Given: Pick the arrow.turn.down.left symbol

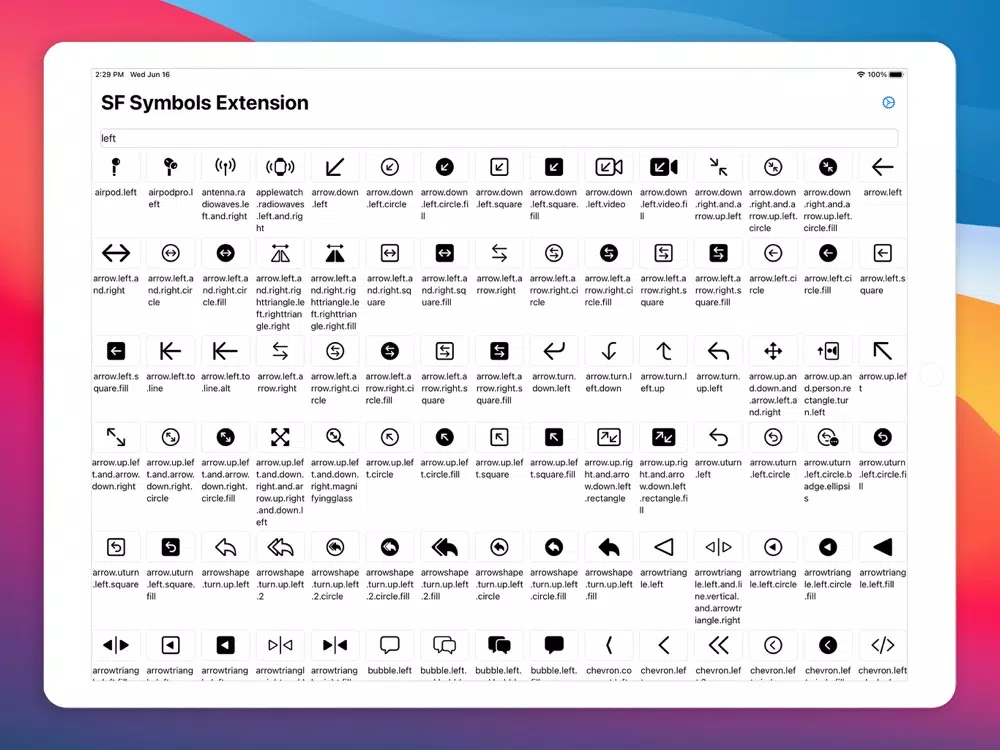Looking at the screenshot, I should pyautogui.click(x=554, y=351).
